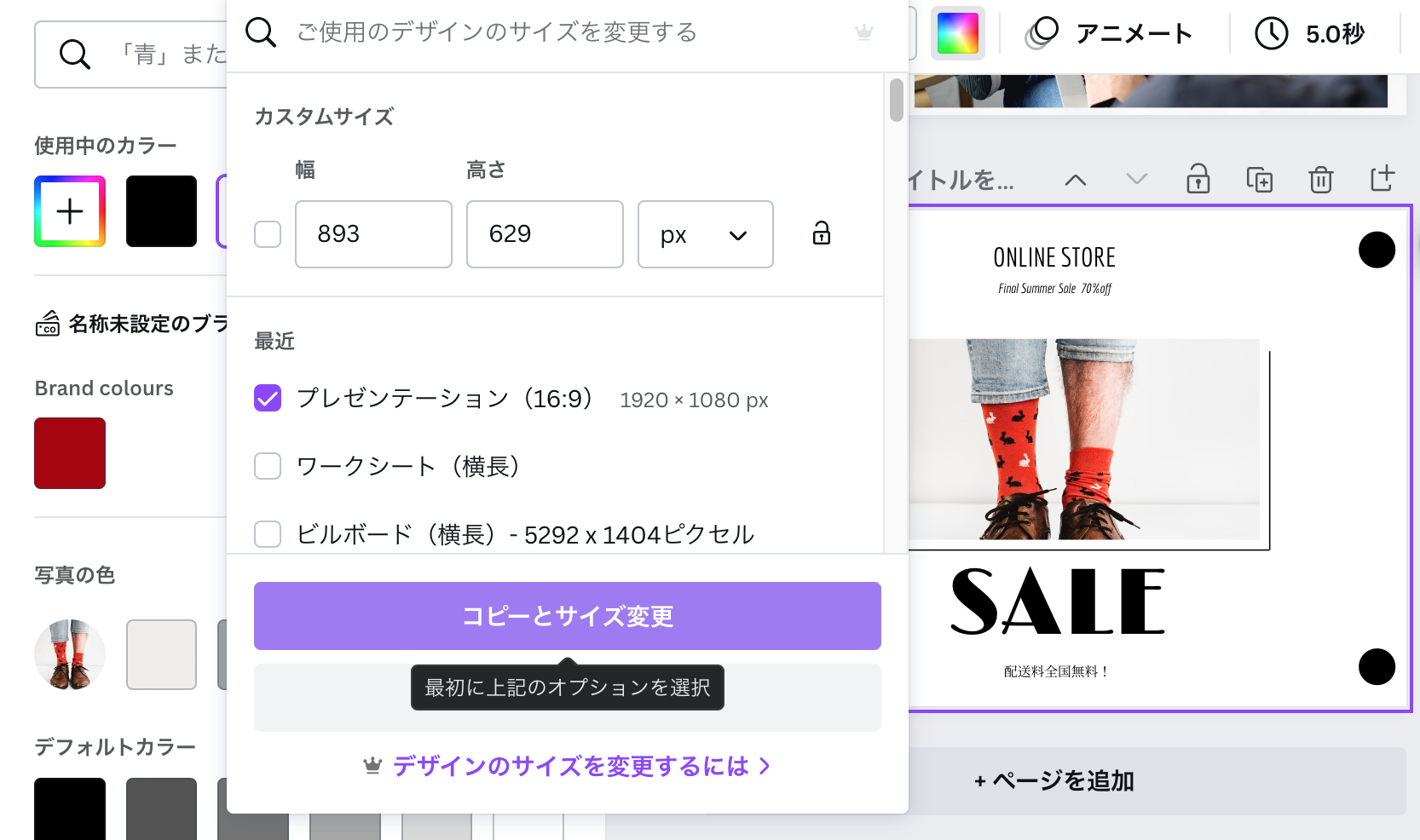Select the Final Summer Sale 70%off text
Screen dimensions: 1420x840
click(1054, 289)
